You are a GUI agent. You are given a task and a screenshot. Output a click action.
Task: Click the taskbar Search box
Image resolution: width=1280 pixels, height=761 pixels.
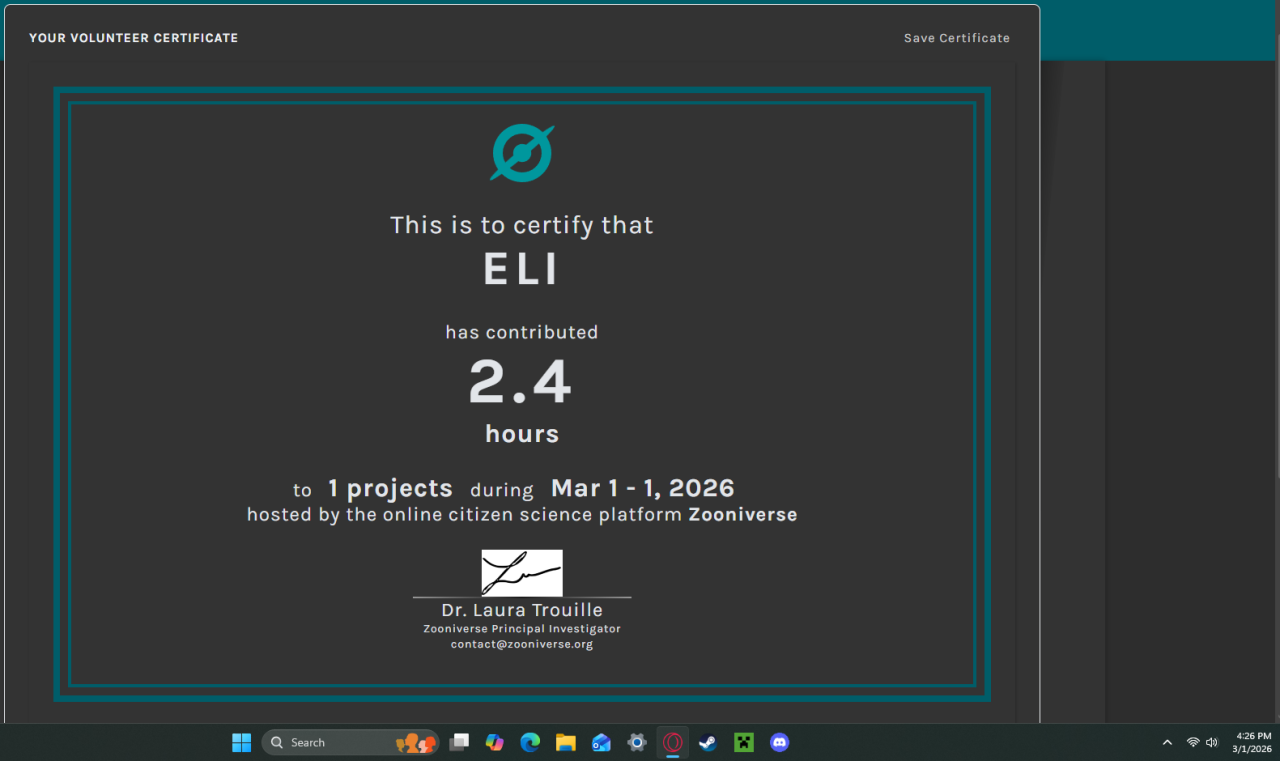(350, 742)
